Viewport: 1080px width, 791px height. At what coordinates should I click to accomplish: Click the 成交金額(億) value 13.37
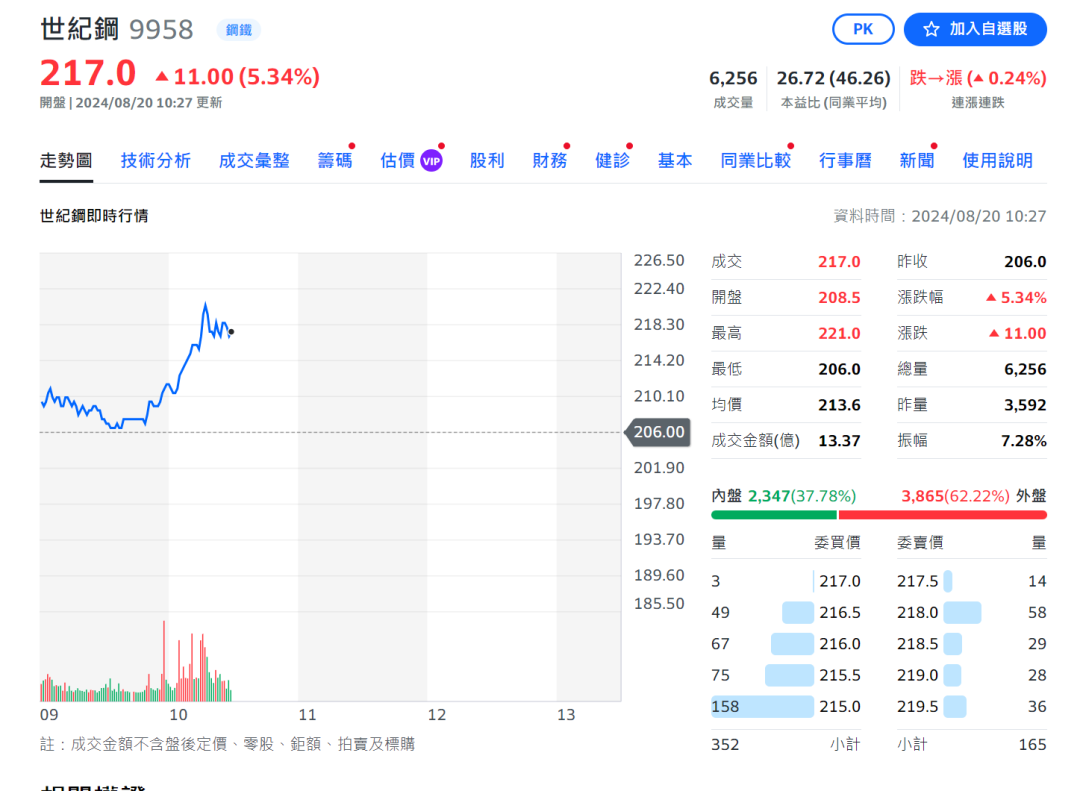(840, 441)
